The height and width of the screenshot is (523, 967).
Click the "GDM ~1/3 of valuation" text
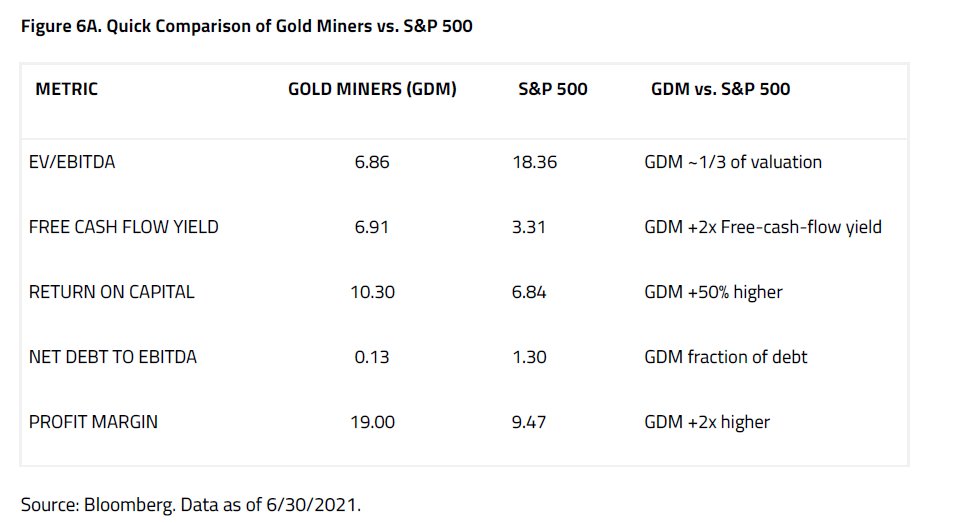[x=733, y=161]
